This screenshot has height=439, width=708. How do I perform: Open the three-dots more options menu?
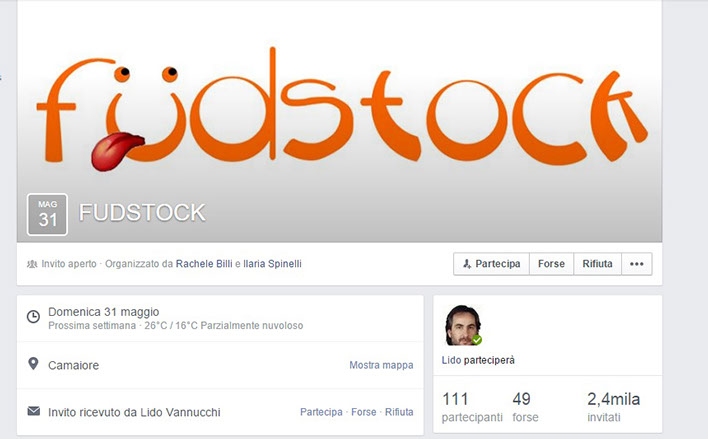click(x=637, y=264)
